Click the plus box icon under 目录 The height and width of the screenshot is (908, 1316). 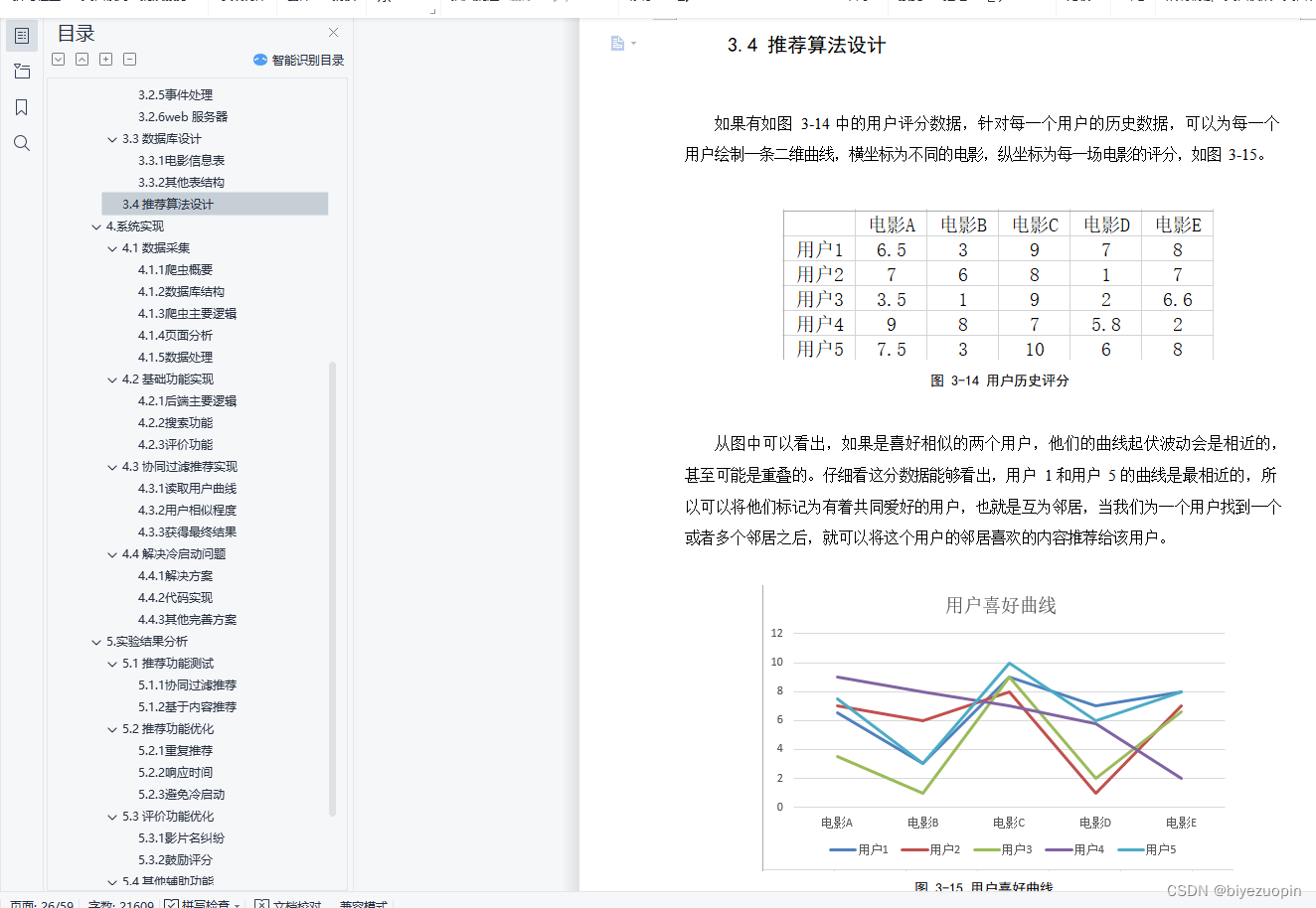(106, 60)
